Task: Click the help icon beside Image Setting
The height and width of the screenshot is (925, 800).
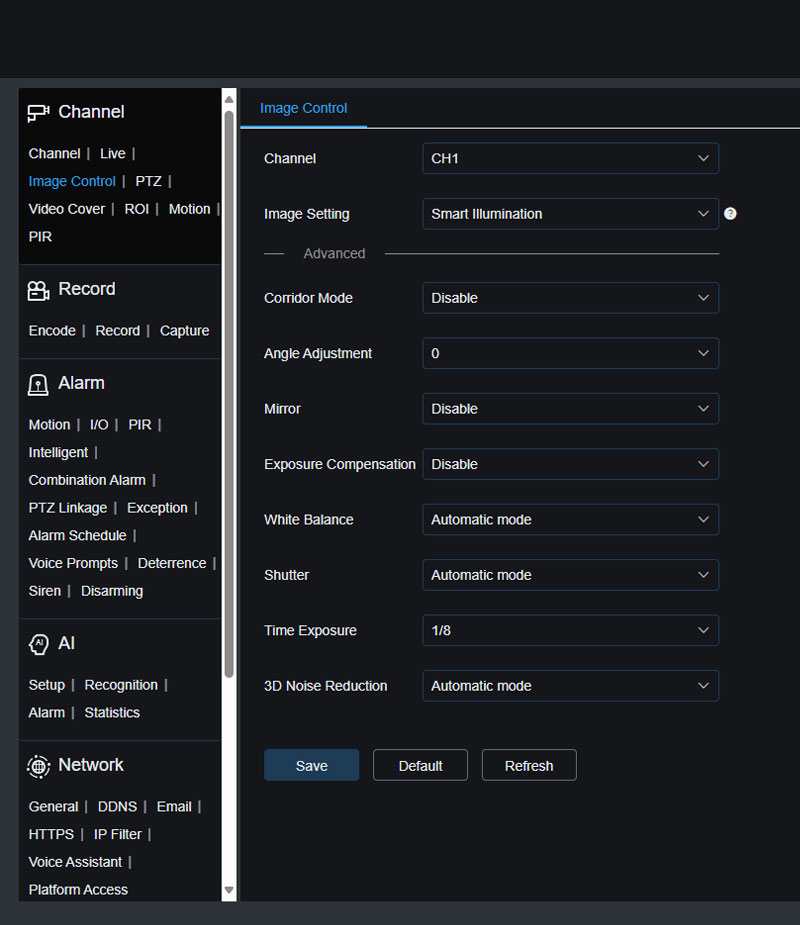Action: coord(730,214)
